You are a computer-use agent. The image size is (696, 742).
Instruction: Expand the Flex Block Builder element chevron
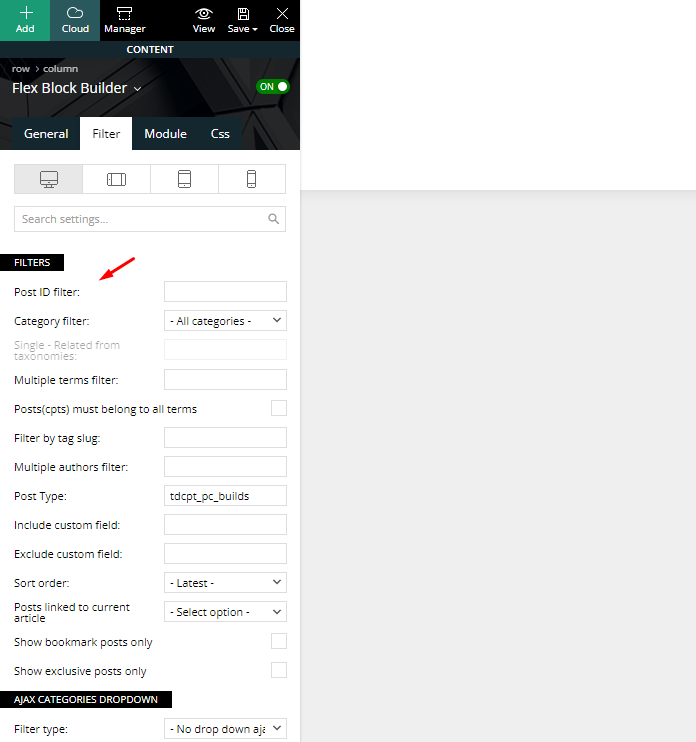coord(137,89)
